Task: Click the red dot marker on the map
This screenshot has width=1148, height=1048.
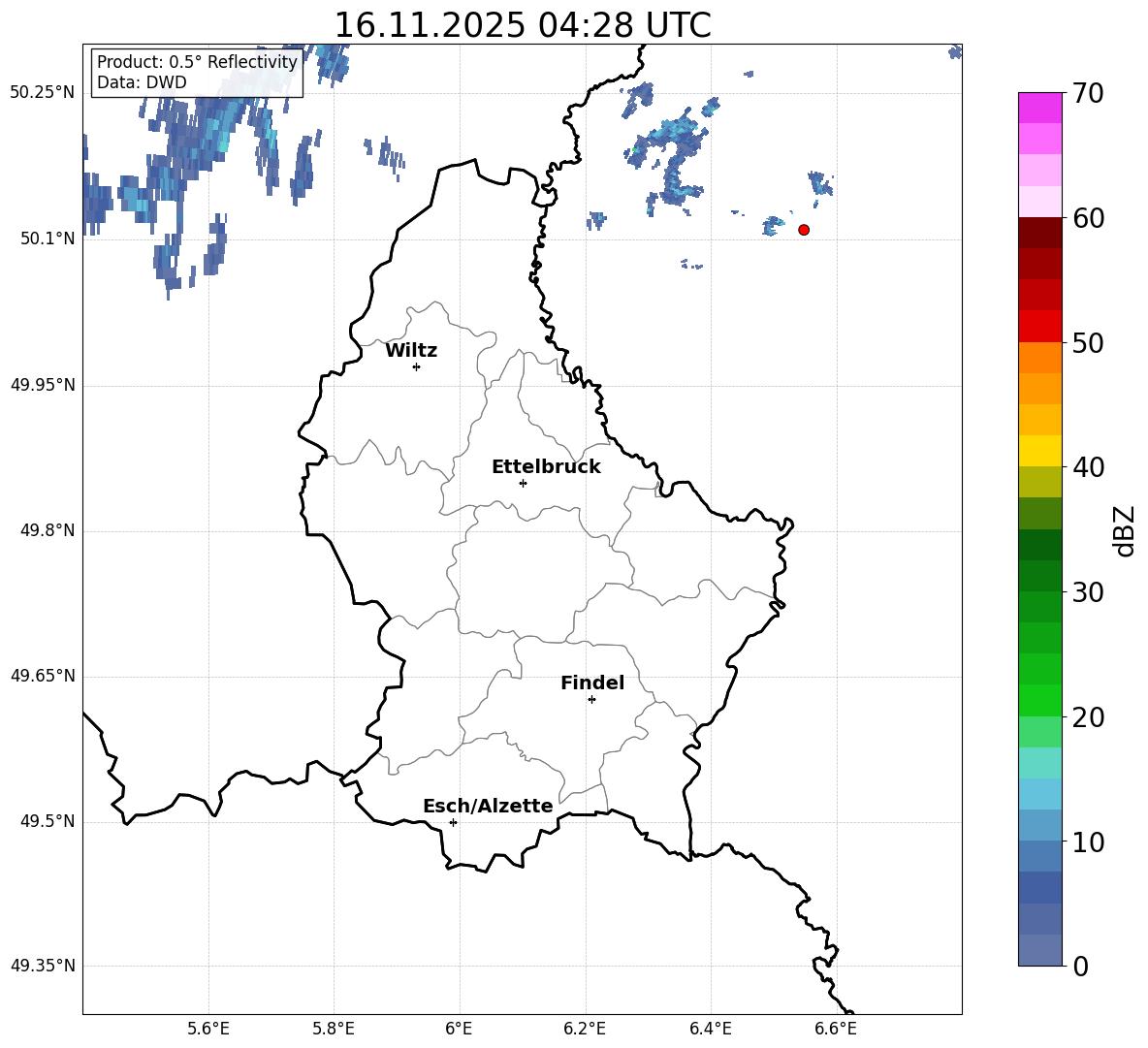Action: pyautogui.click(x=804, y=230)
